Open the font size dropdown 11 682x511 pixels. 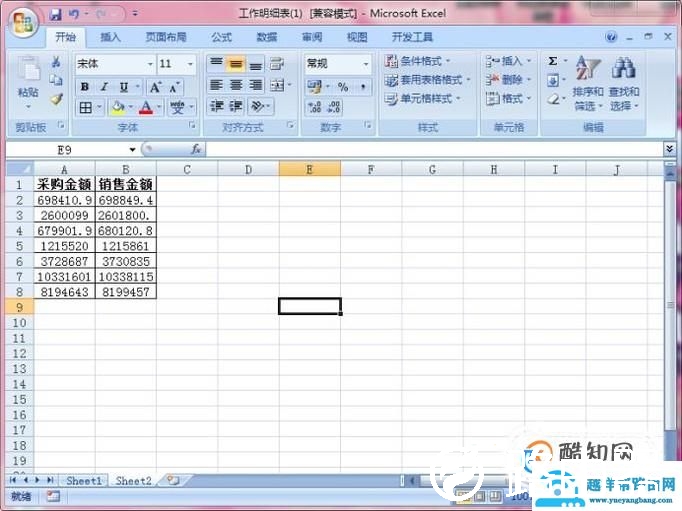pyautogui.click(x=190, y=64)
